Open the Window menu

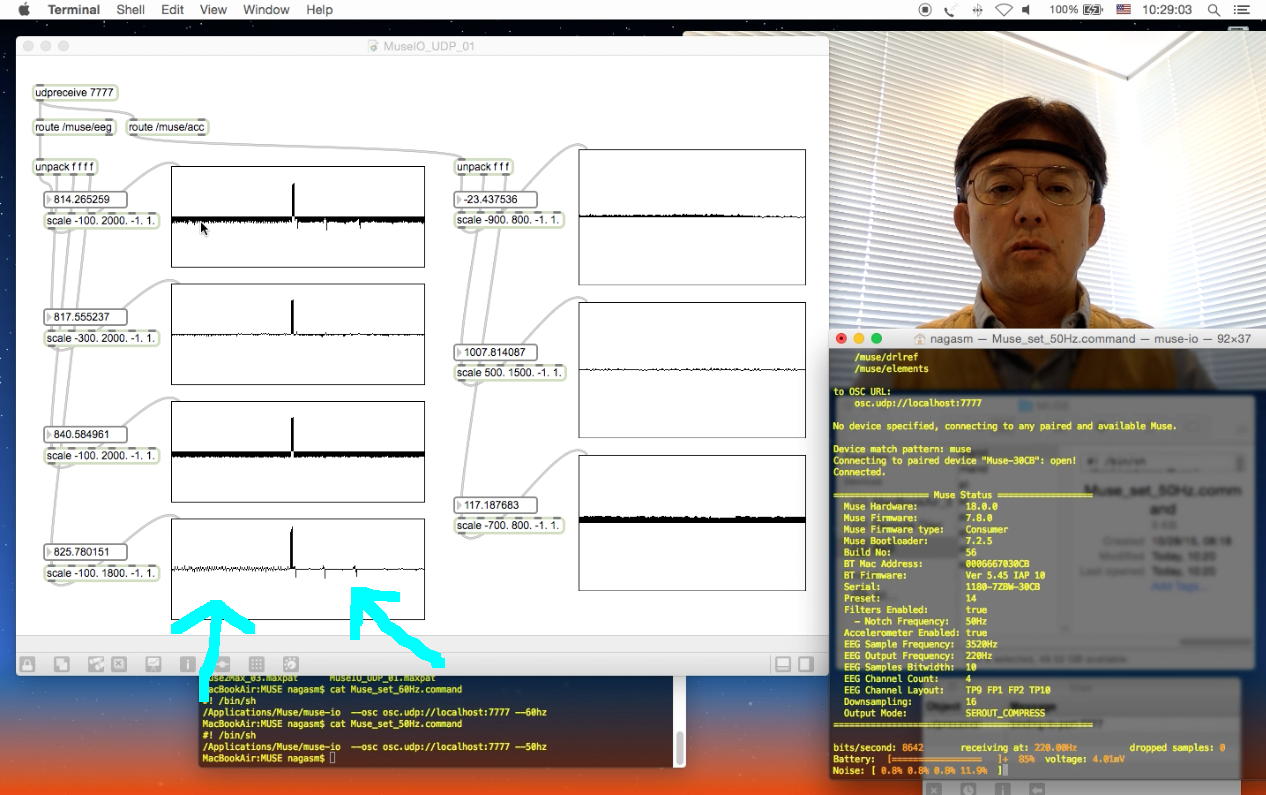tap(267, 9)
